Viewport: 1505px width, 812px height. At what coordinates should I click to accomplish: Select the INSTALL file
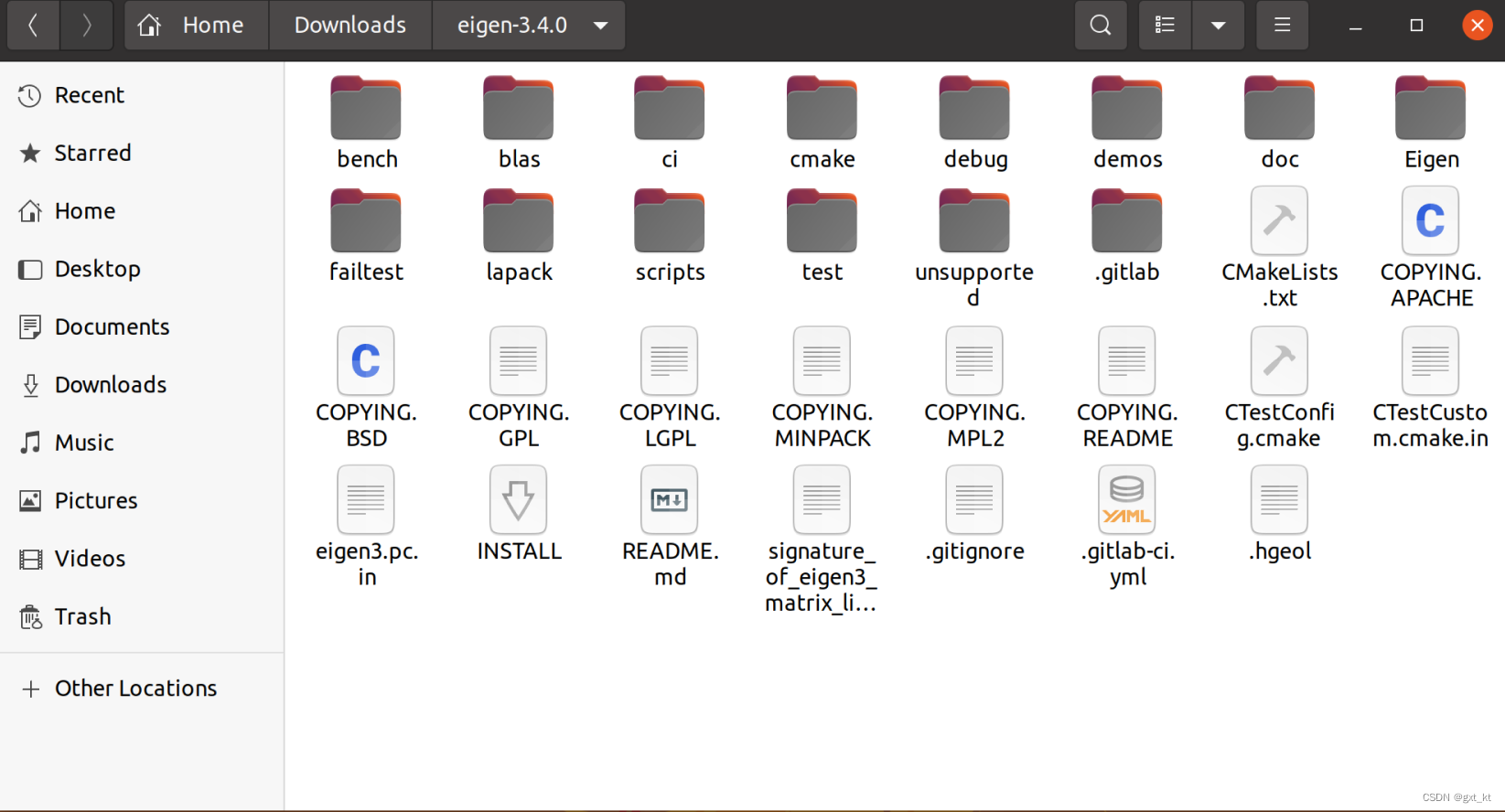[x=519, y=514]
